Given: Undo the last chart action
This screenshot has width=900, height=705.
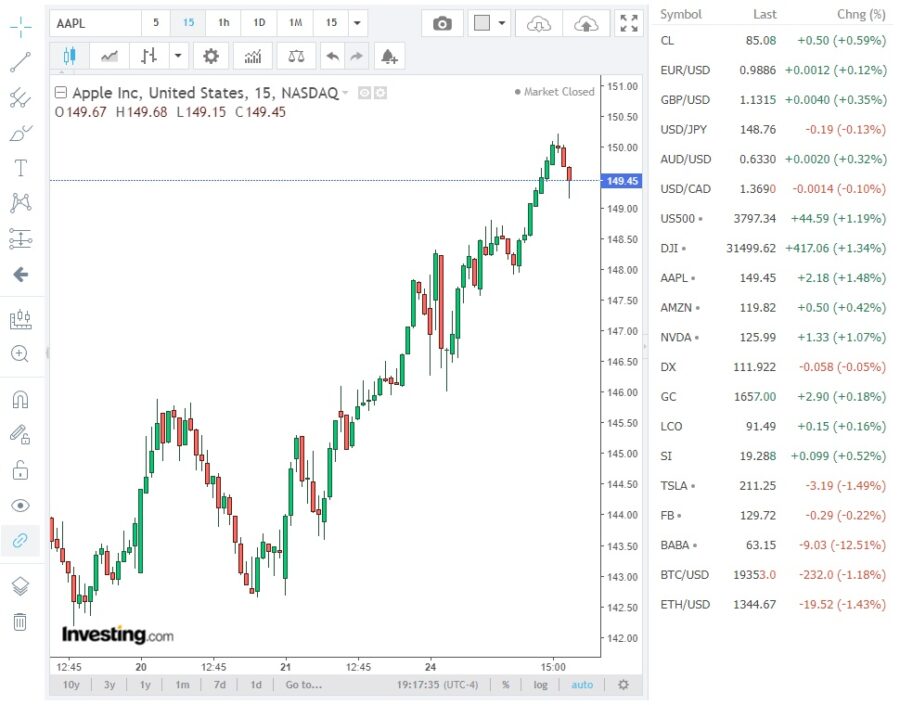Looking at the screenshot, I should tap(332, 57).
